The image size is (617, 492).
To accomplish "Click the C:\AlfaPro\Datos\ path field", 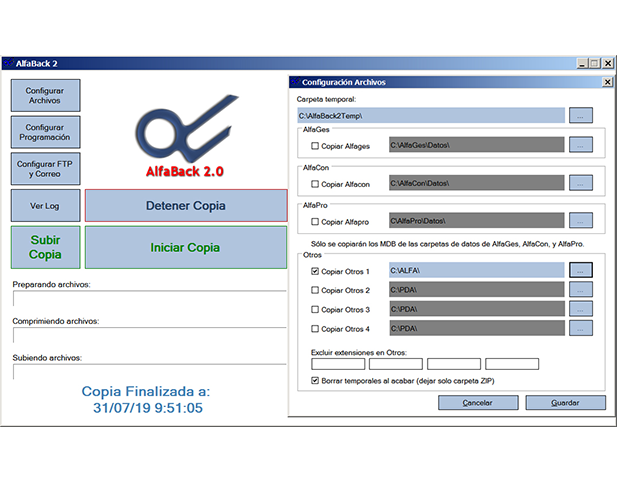I will (477, 221).
